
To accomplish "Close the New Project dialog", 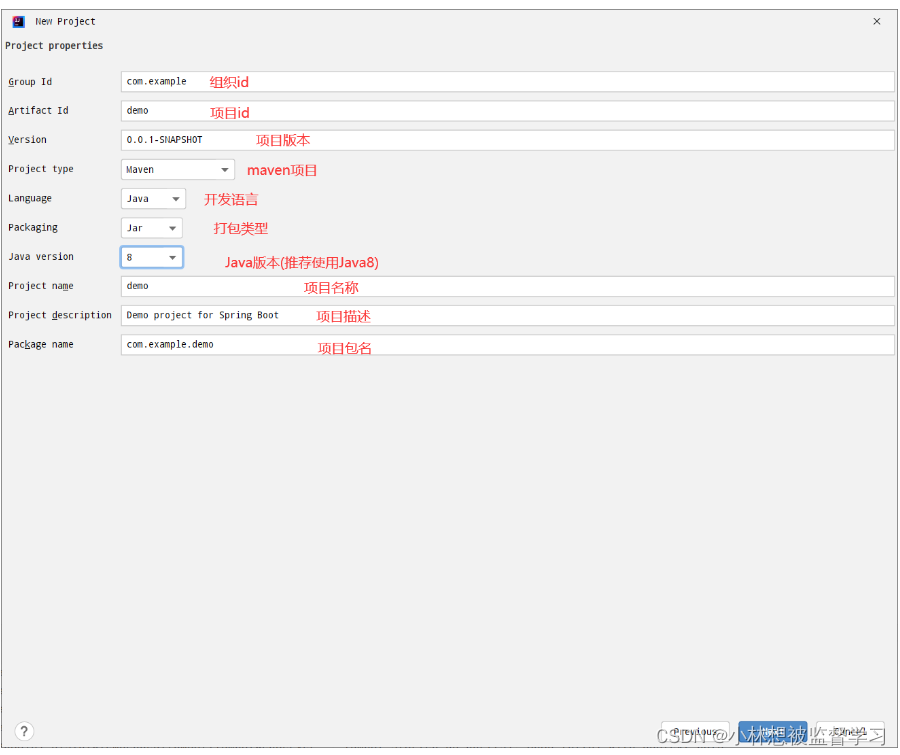I will [876, 21].
